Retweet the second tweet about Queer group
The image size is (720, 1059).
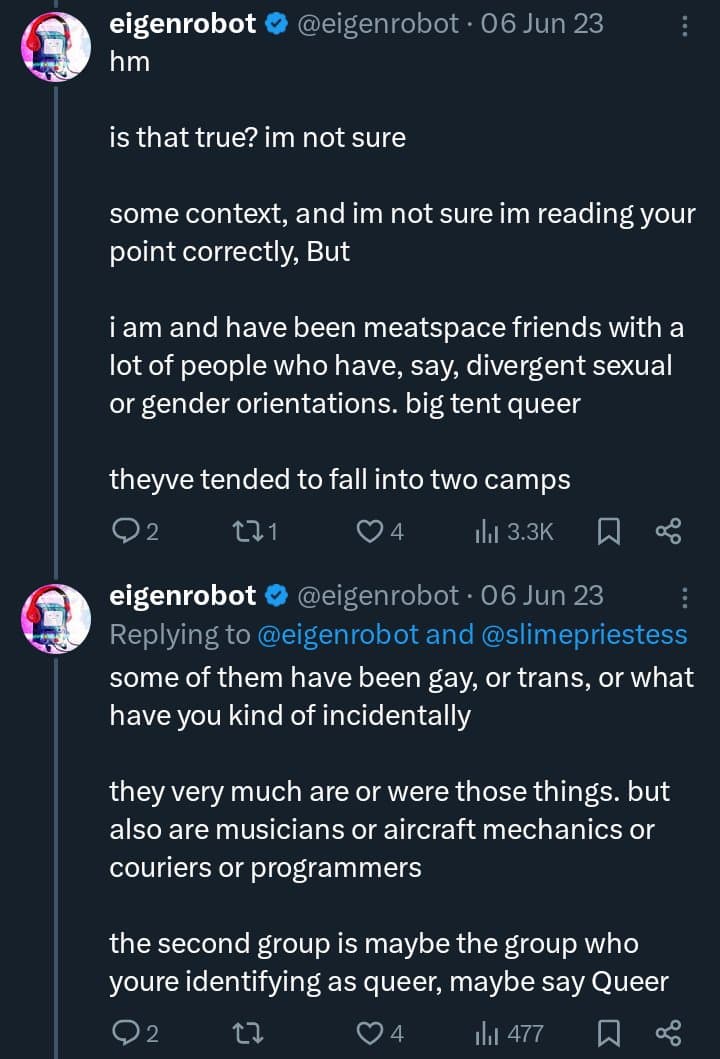(x=246, y=1033)
